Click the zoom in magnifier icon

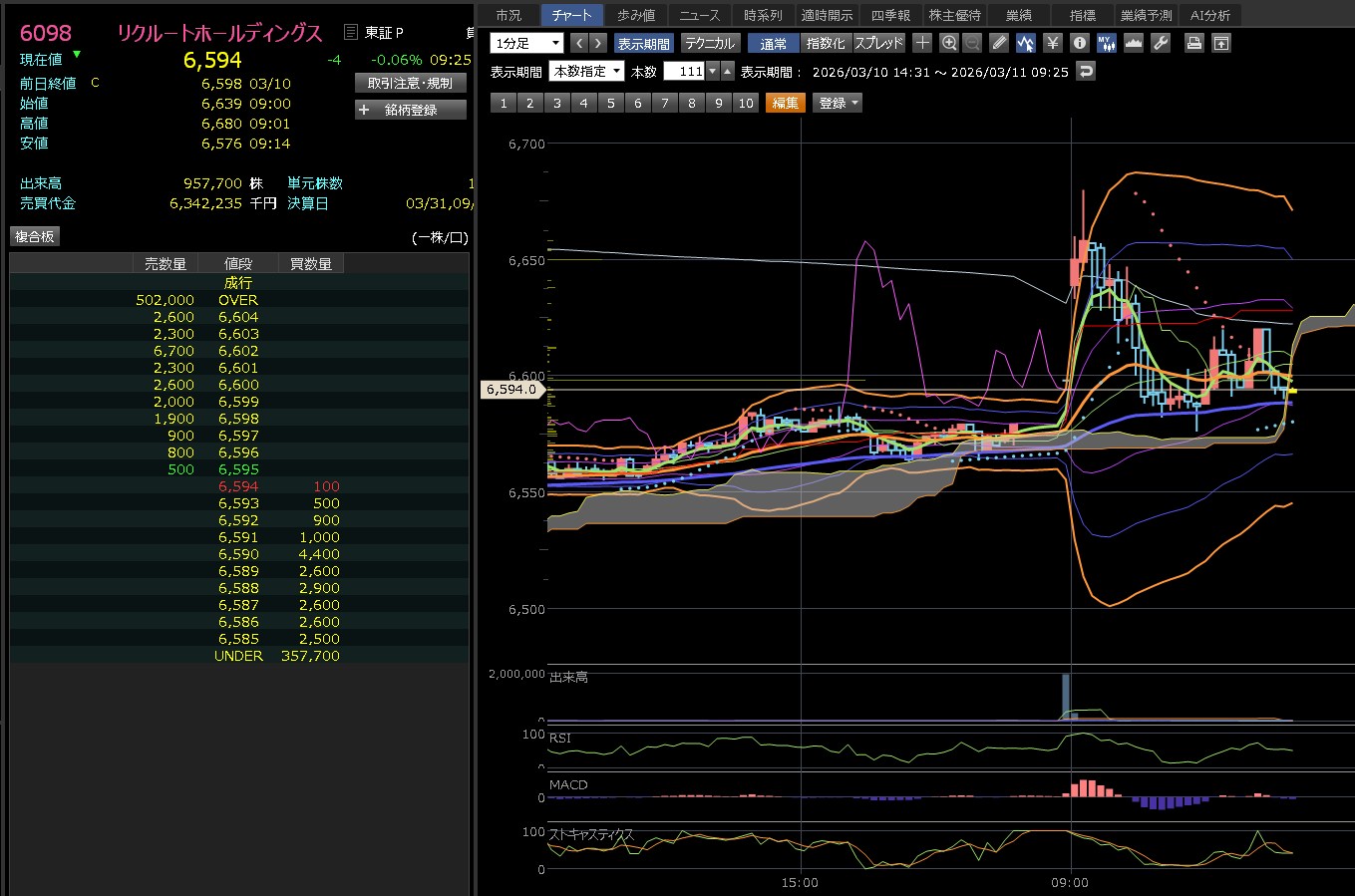tap(948, 43)
